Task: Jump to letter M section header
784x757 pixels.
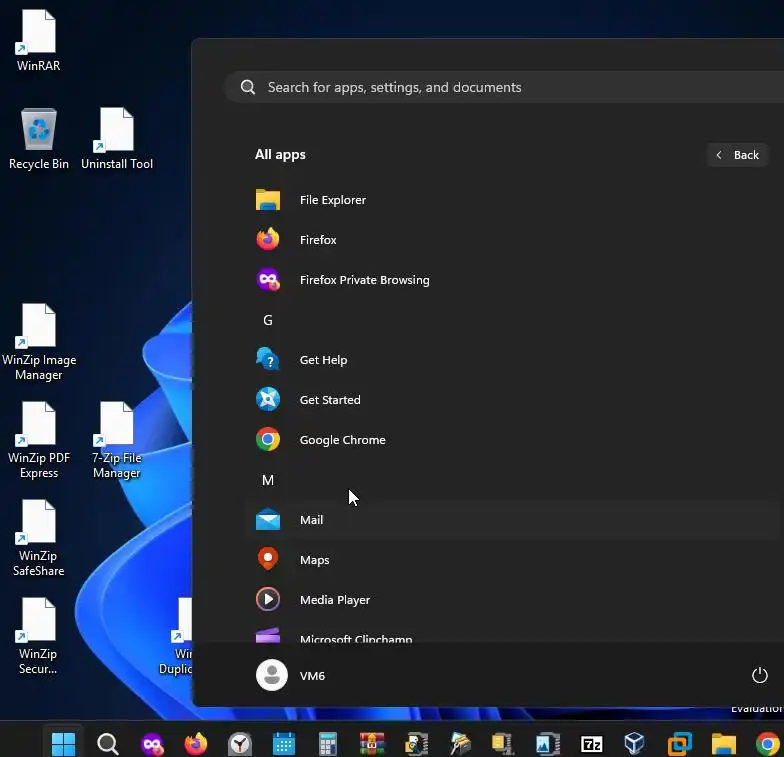Action: 268,480
